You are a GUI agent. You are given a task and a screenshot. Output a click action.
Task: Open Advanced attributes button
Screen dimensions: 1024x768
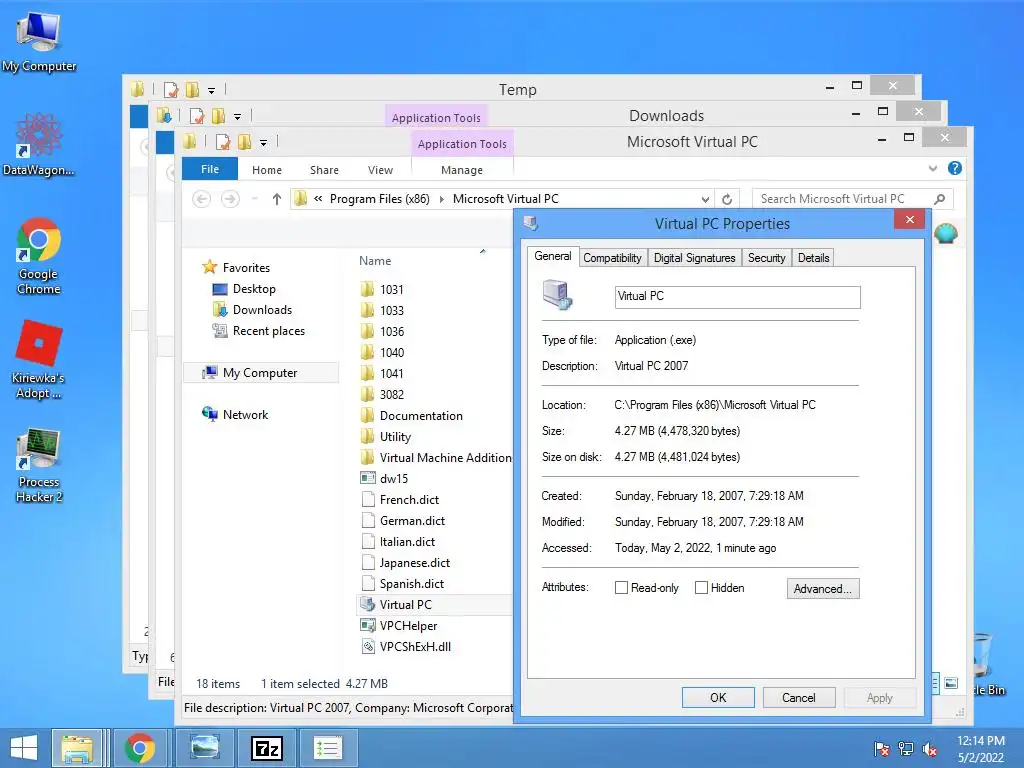pos(823,588)
